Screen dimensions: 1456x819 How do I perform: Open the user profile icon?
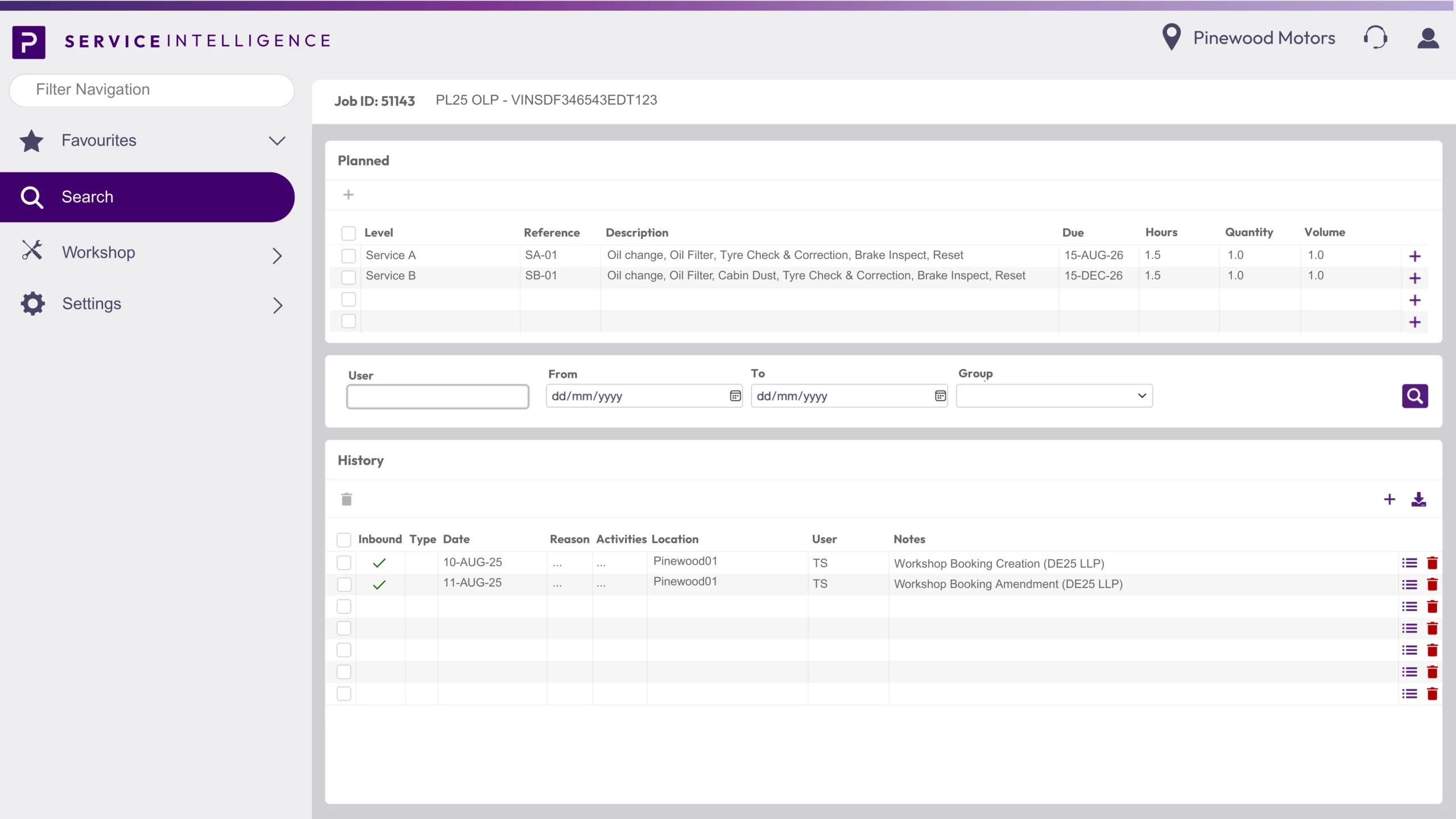coord(1428,38)
